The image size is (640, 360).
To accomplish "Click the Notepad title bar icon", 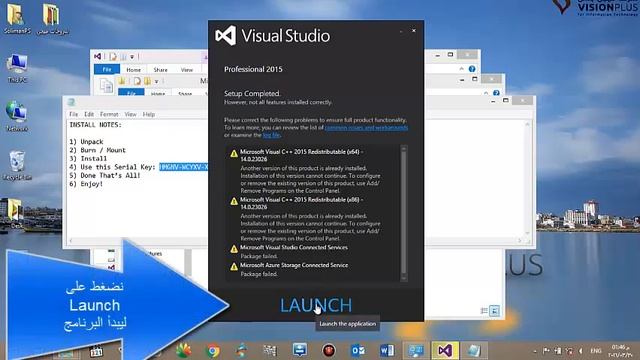I will coord(71,102).
